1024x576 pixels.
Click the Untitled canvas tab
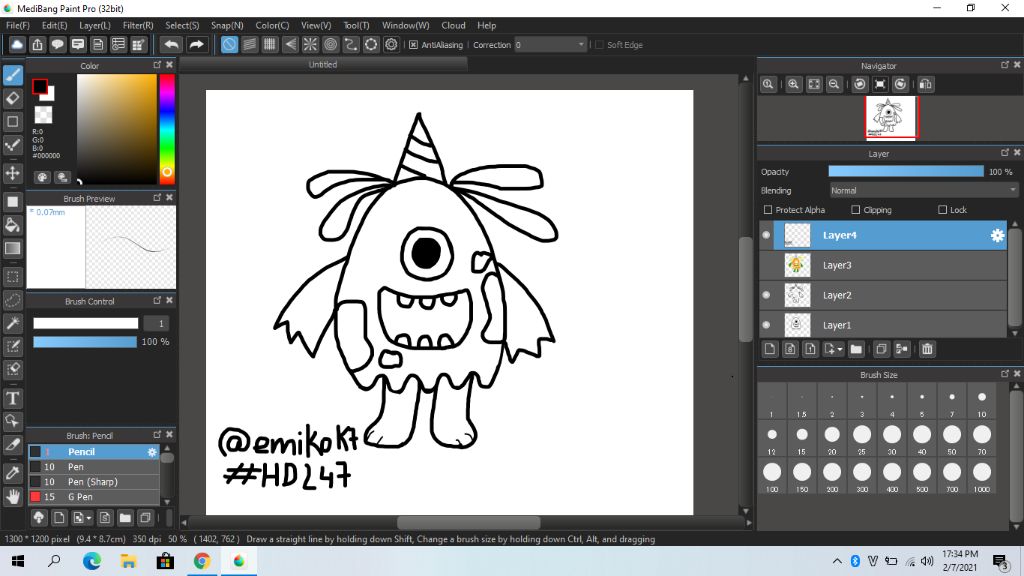tap(323, 65)
